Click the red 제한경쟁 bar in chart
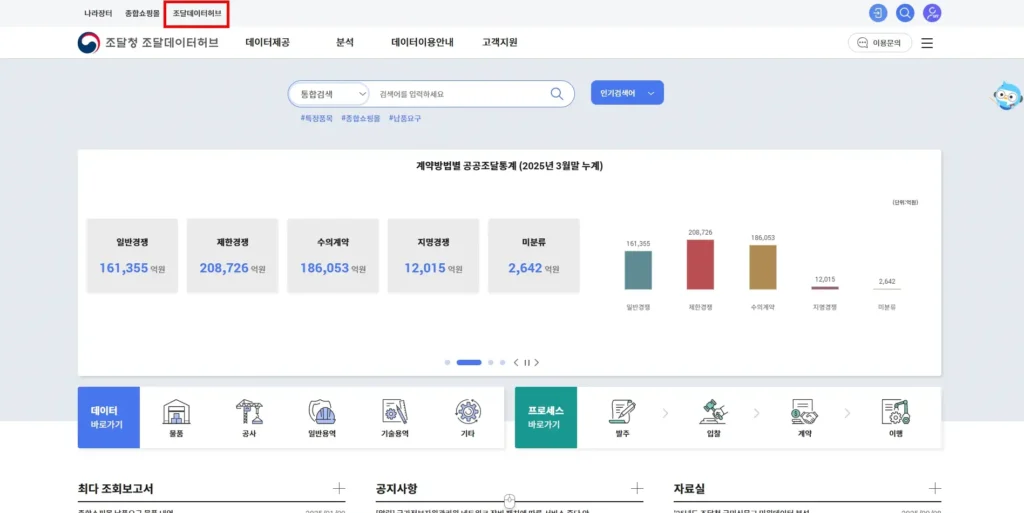 [x=700, y=264]
